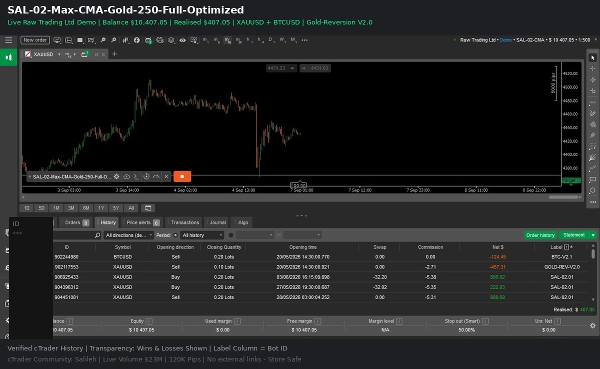Add a new chart tab with plus
Image resolution: width=600 pixels, height=369 pixels.
(x=114, y=54)
